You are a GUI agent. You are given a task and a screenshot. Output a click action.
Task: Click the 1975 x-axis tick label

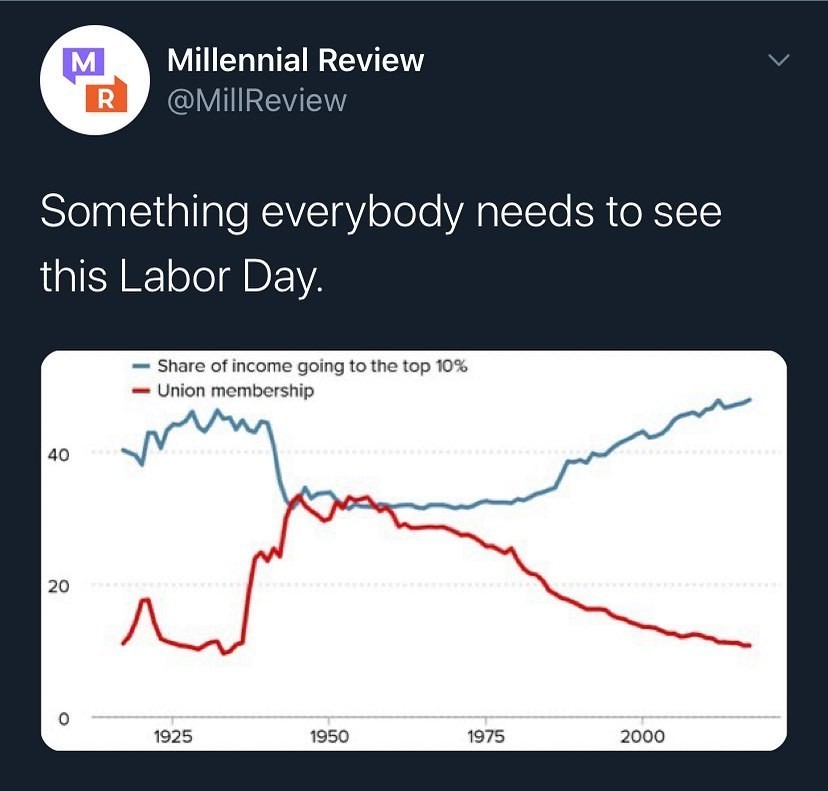point(486,737)
